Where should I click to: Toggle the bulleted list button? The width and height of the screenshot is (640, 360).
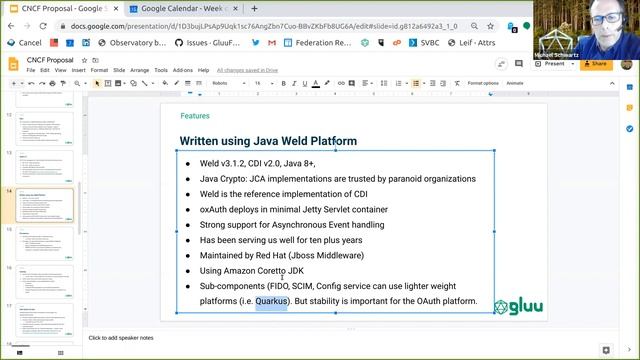point(416,83)
